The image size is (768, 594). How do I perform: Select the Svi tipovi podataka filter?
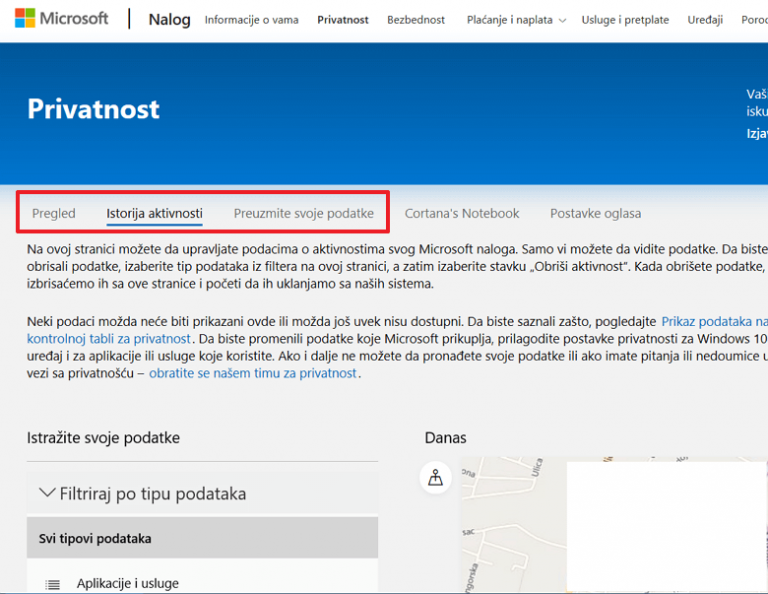(x=202, y=538)
